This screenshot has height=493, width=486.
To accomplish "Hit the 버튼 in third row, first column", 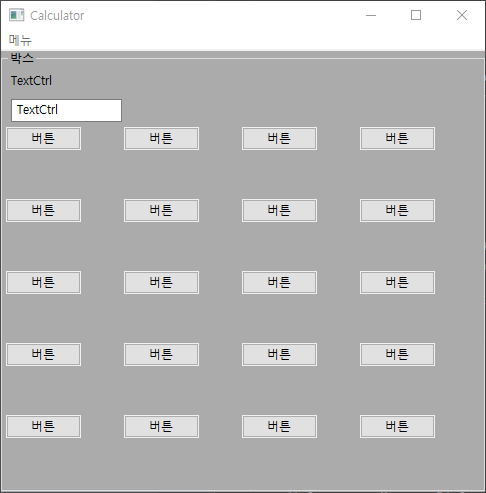I will coord(43,282).
